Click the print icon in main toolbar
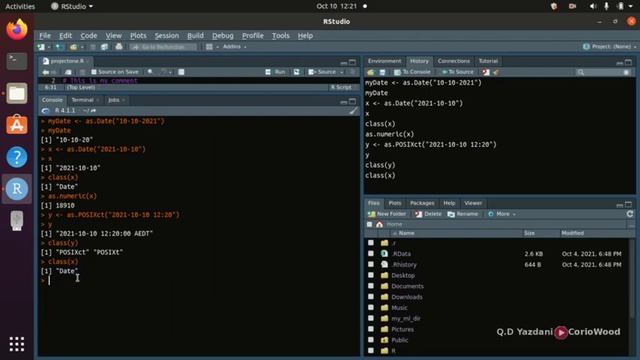 pos(119,47)
